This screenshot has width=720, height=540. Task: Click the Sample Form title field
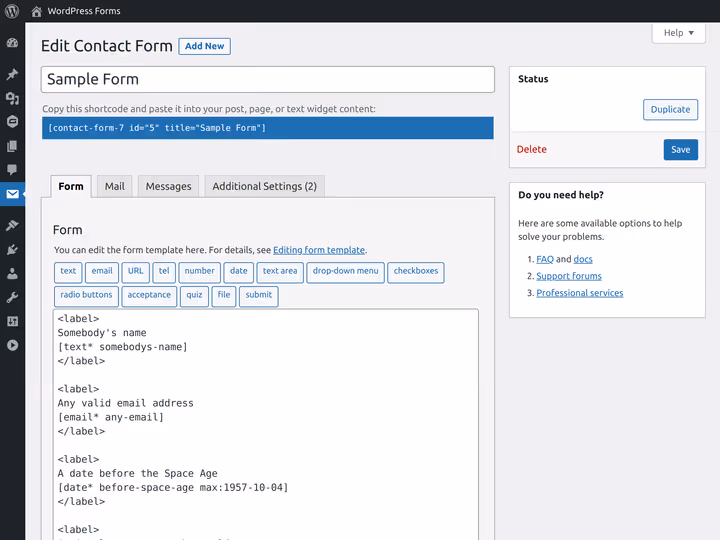[268, 79]
